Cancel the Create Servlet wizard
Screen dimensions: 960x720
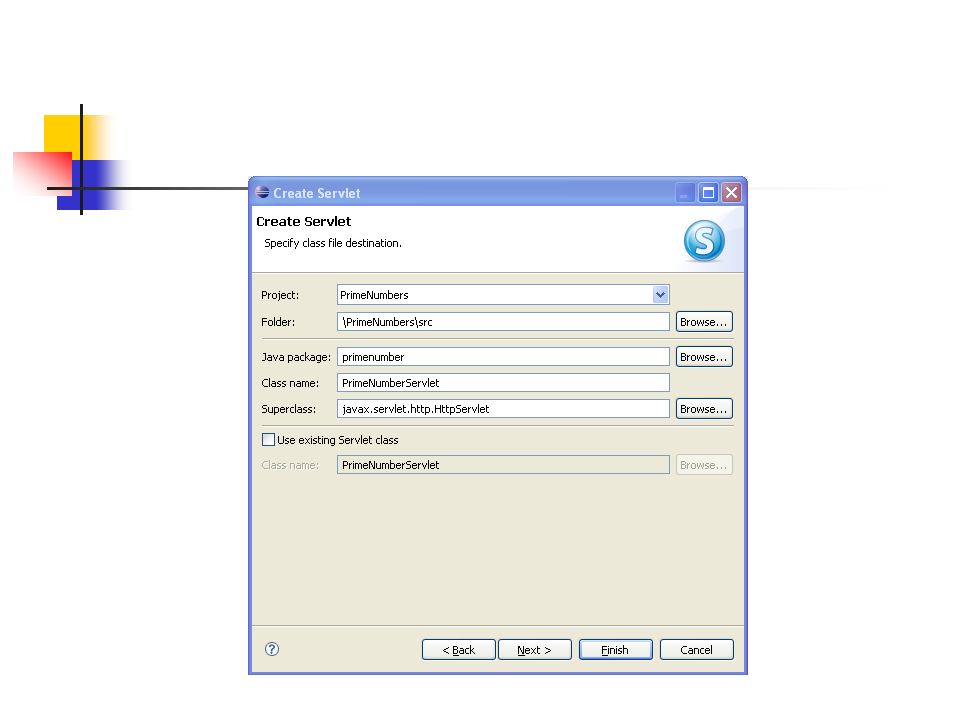[697, 650]
